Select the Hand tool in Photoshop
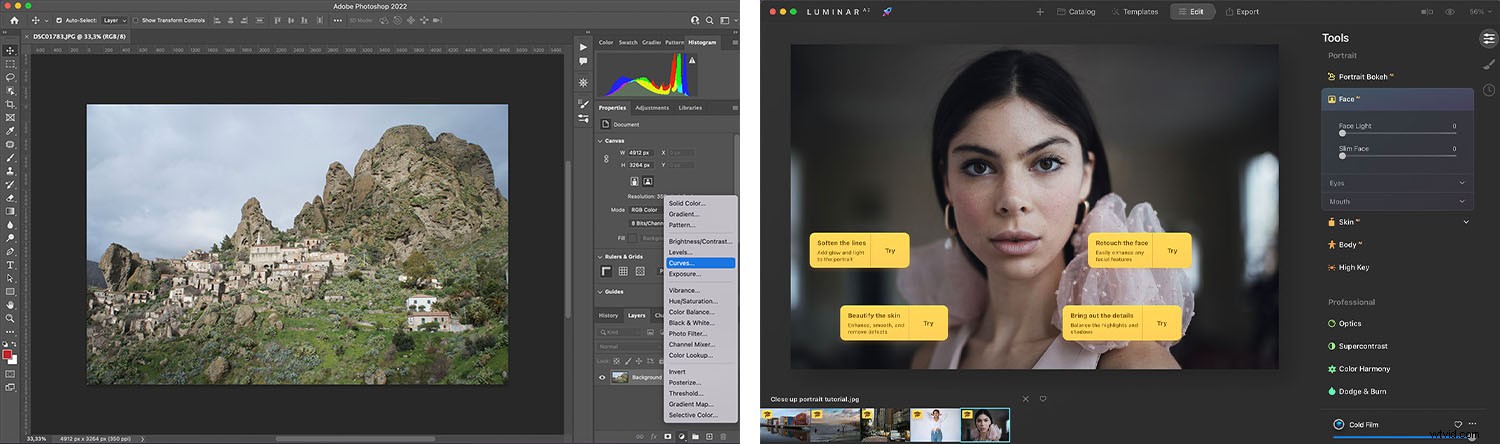 (x=10, y=306)
